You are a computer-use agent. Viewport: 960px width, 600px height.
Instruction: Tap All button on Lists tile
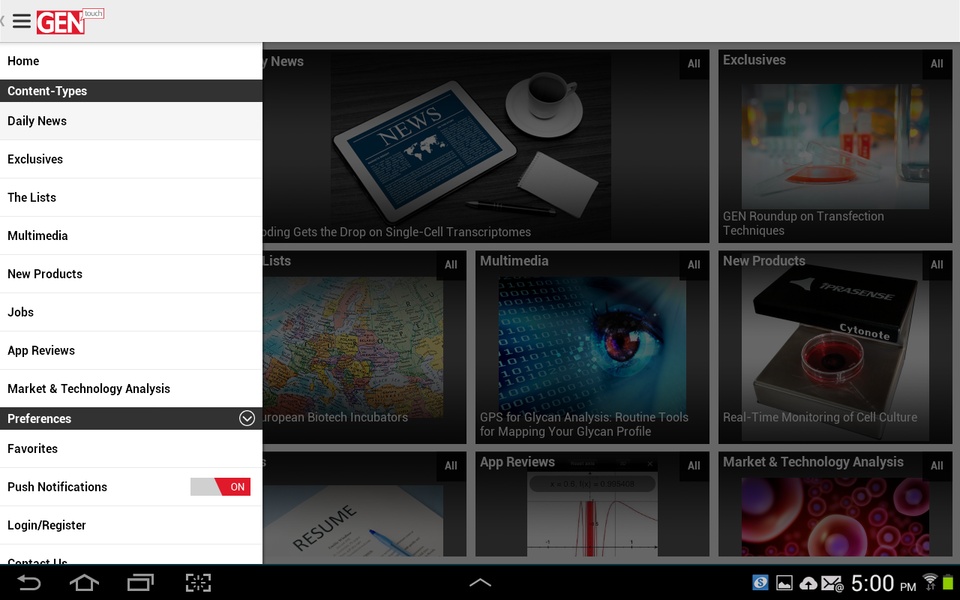click(x=451, y=264)
